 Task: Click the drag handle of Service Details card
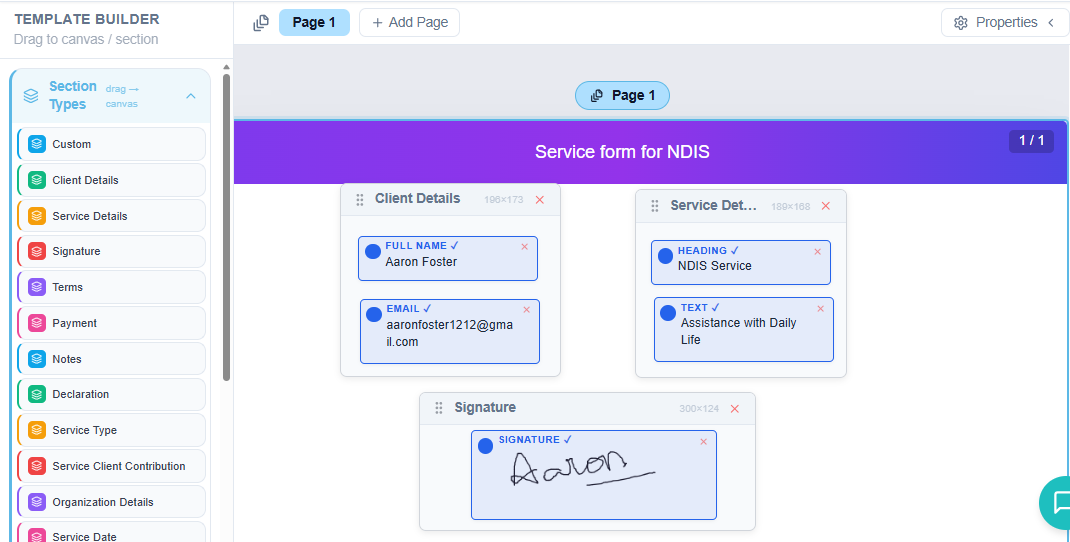pyautogui.click(x=654, y=205)
